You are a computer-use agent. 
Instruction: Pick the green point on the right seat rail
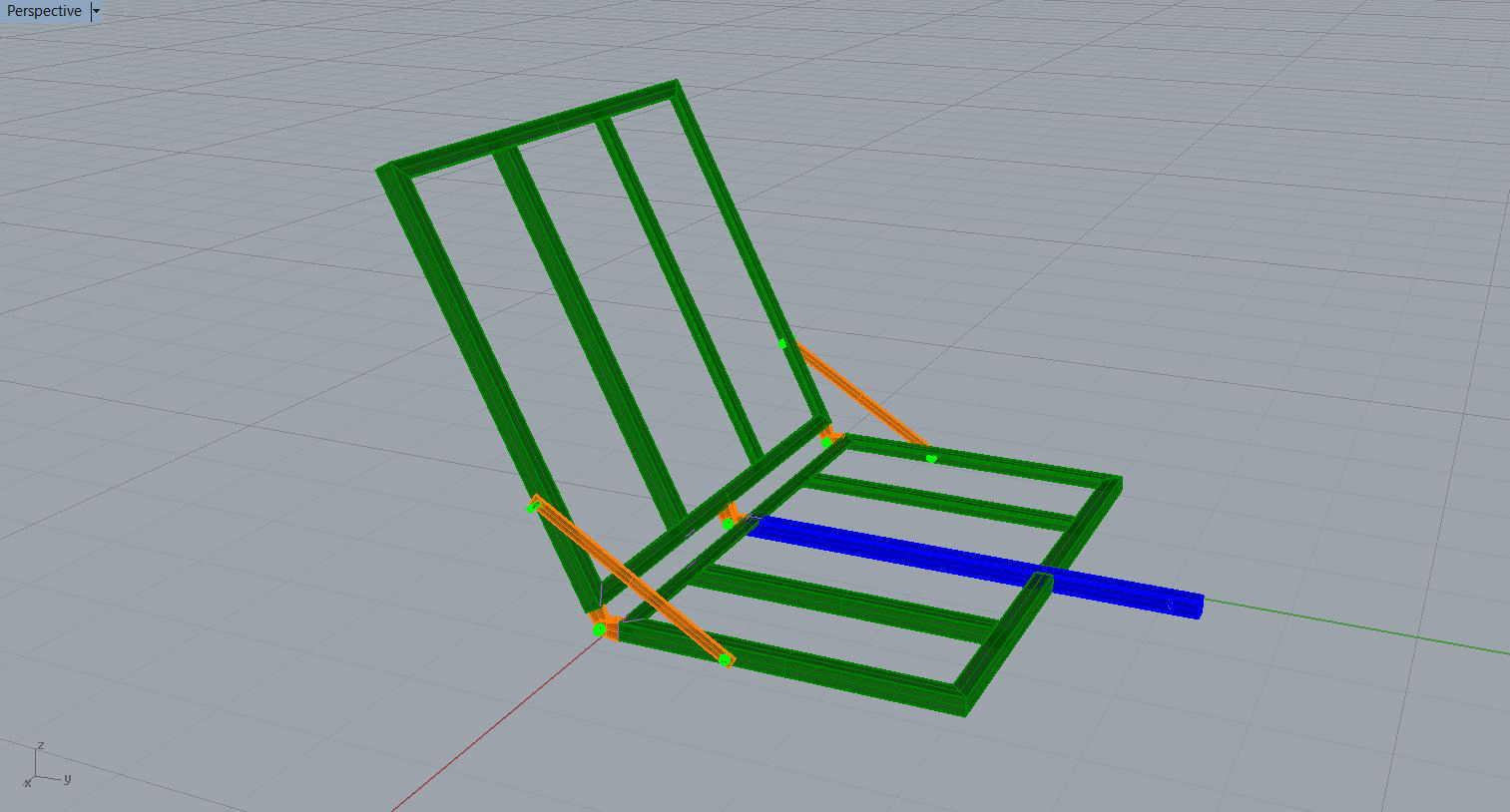[x=931, y=459]
